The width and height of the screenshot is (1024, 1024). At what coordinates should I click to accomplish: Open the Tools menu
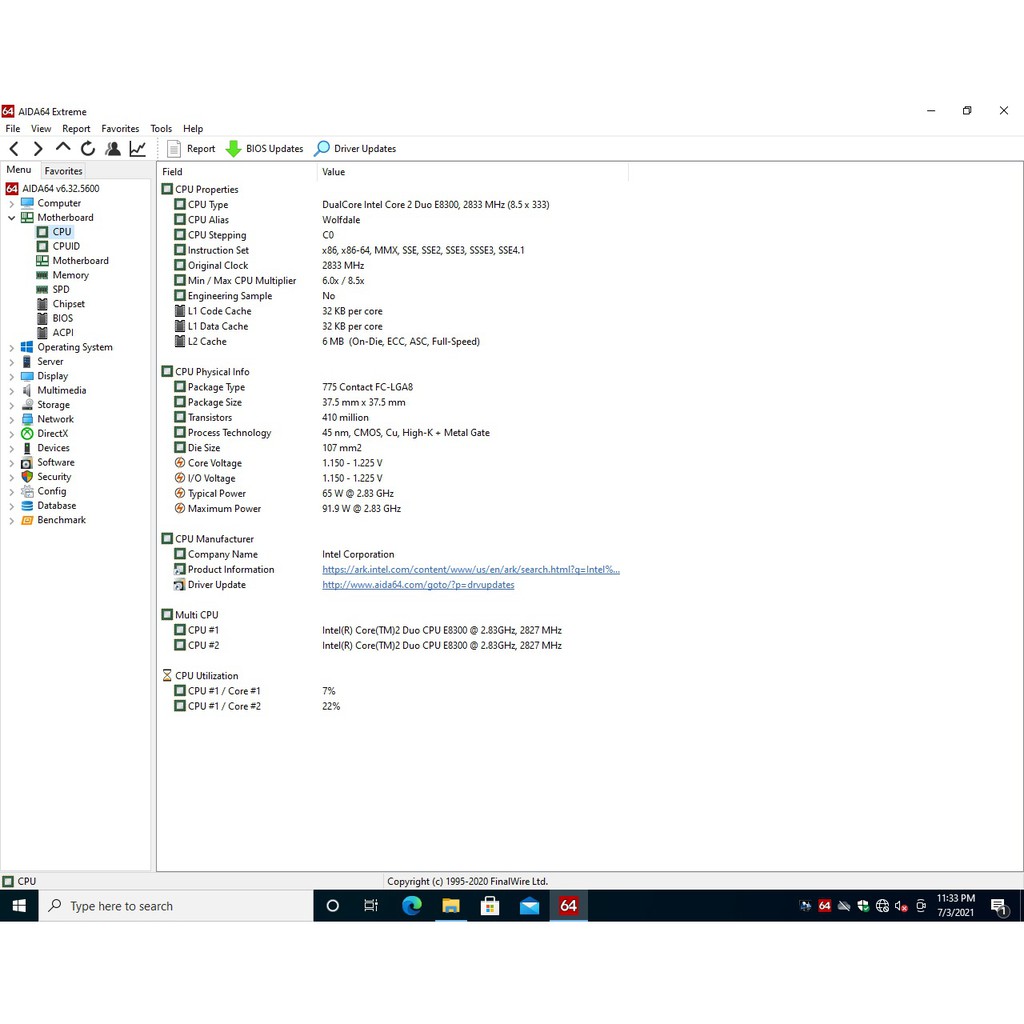[161, 129]
